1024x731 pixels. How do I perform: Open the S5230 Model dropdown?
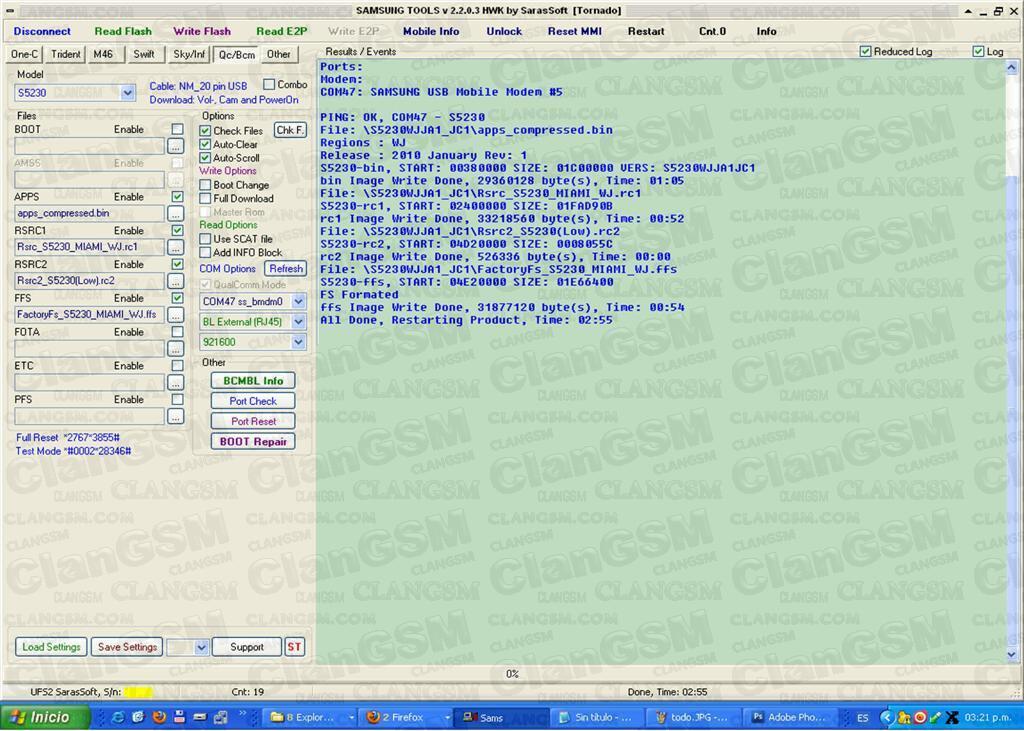[x=127, y=93]
